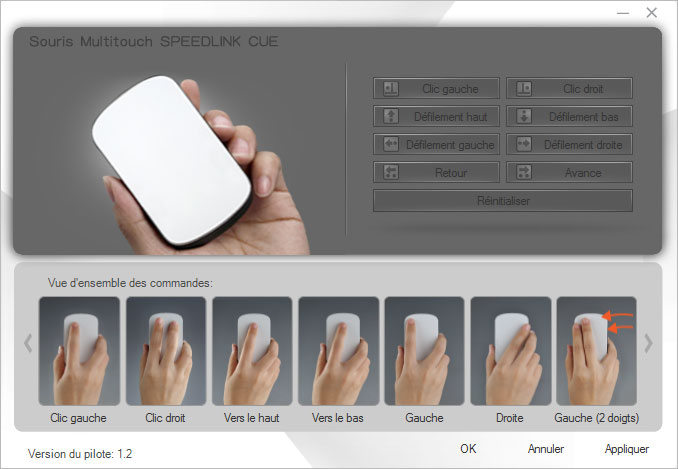Cancel changes with the Annuler button

tap(546, 449)
